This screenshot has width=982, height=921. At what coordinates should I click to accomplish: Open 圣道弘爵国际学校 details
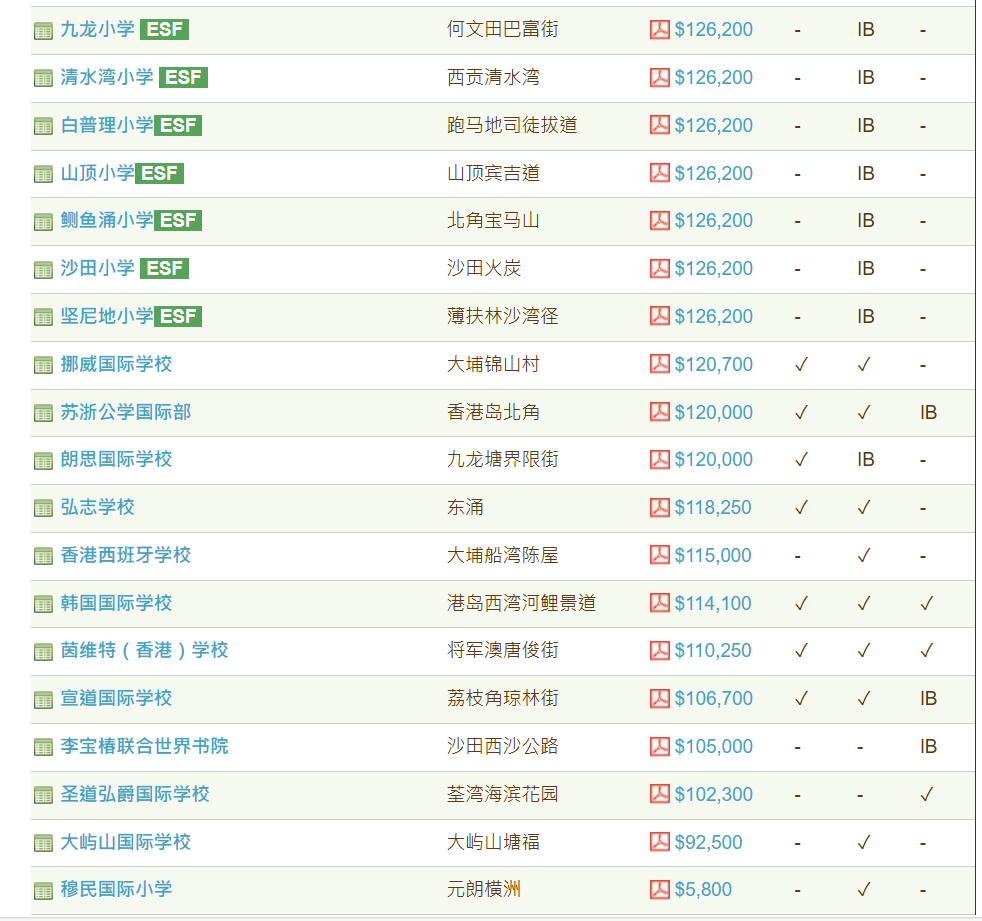(135, 794)
